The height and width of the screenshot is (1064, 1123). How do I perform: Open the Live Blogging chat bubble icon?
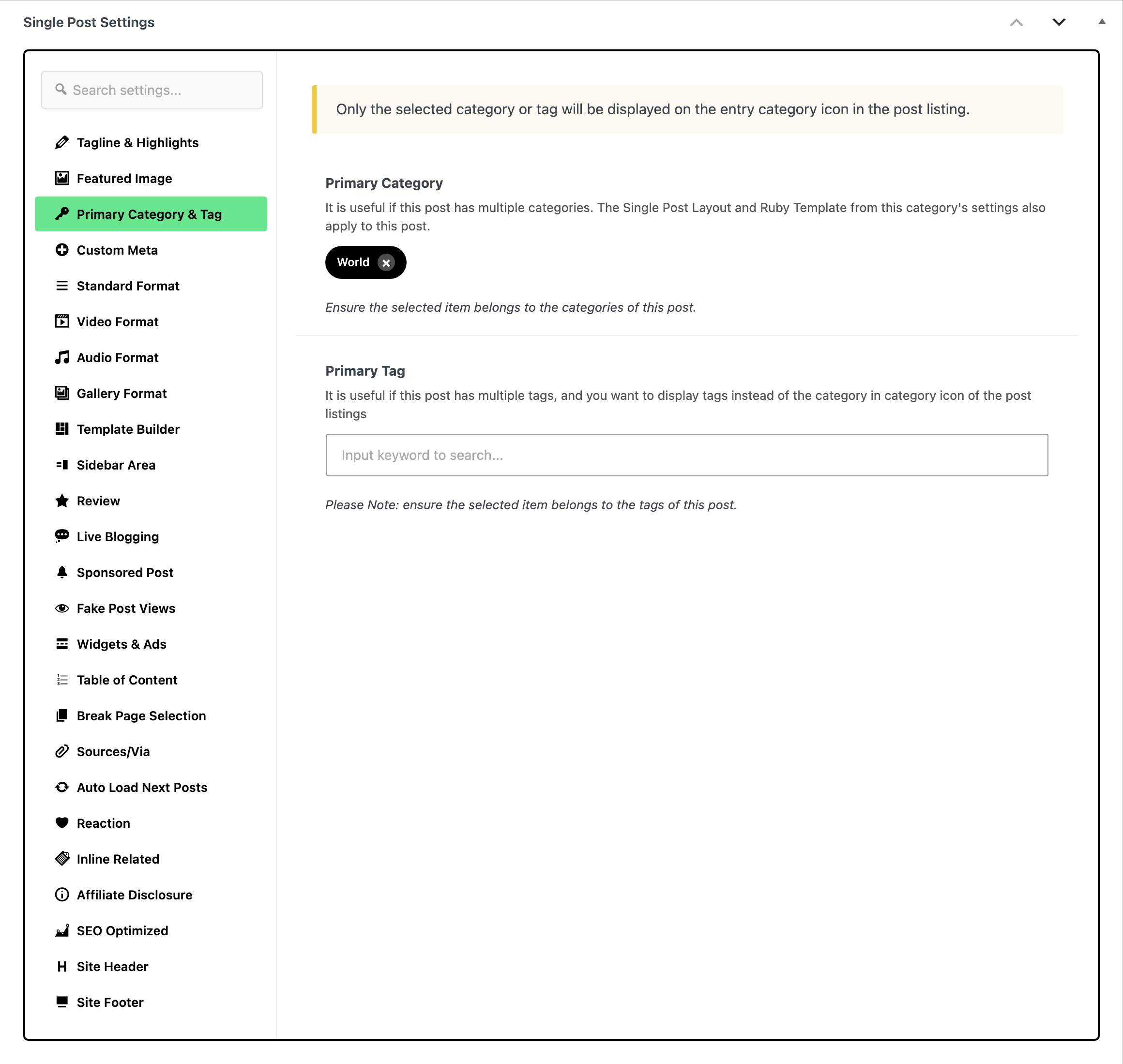62,536
